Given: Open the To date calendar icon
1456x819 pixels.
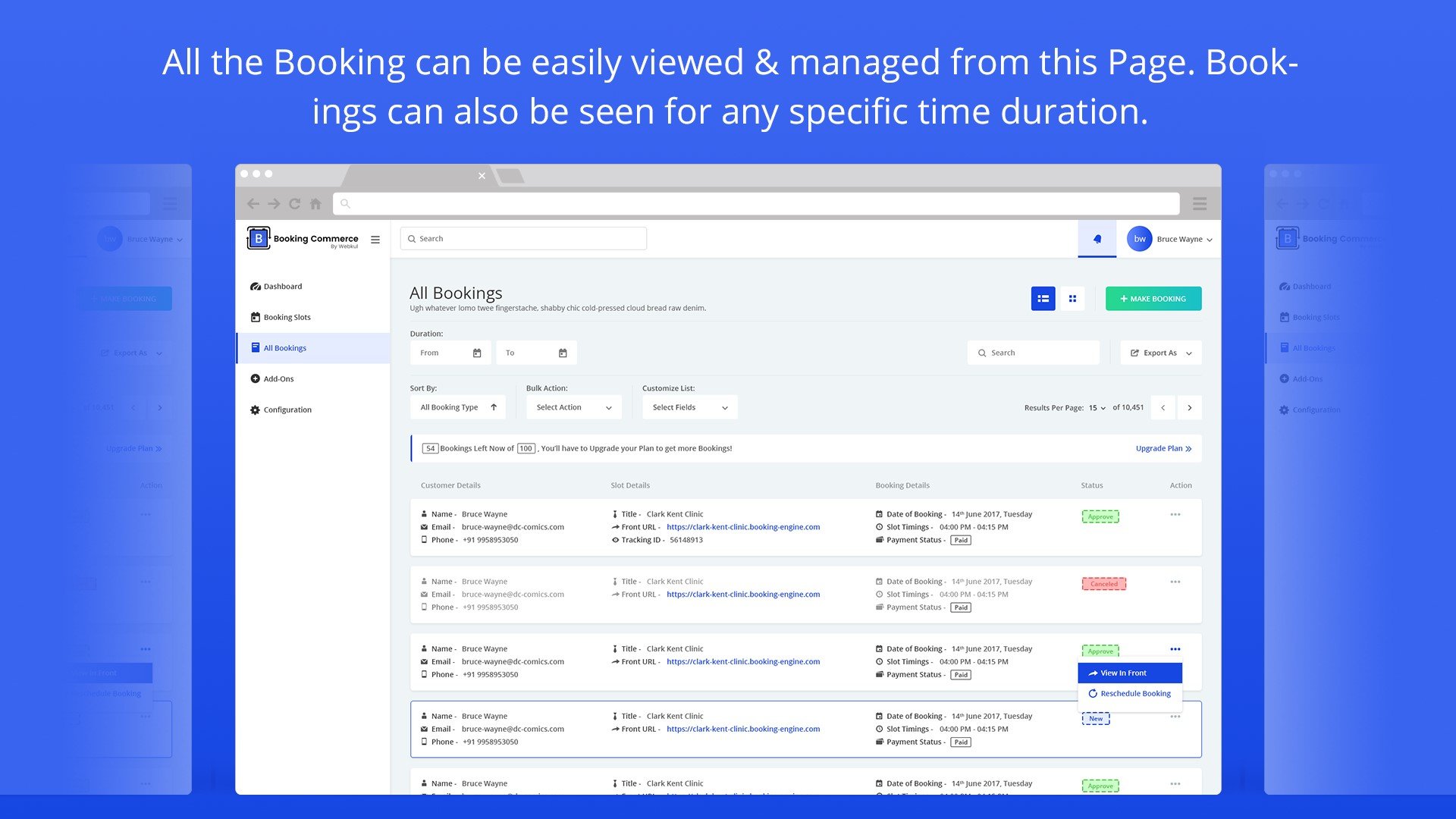Looking at the screenshot, I should pyautogui.click(x=563, y=353).
